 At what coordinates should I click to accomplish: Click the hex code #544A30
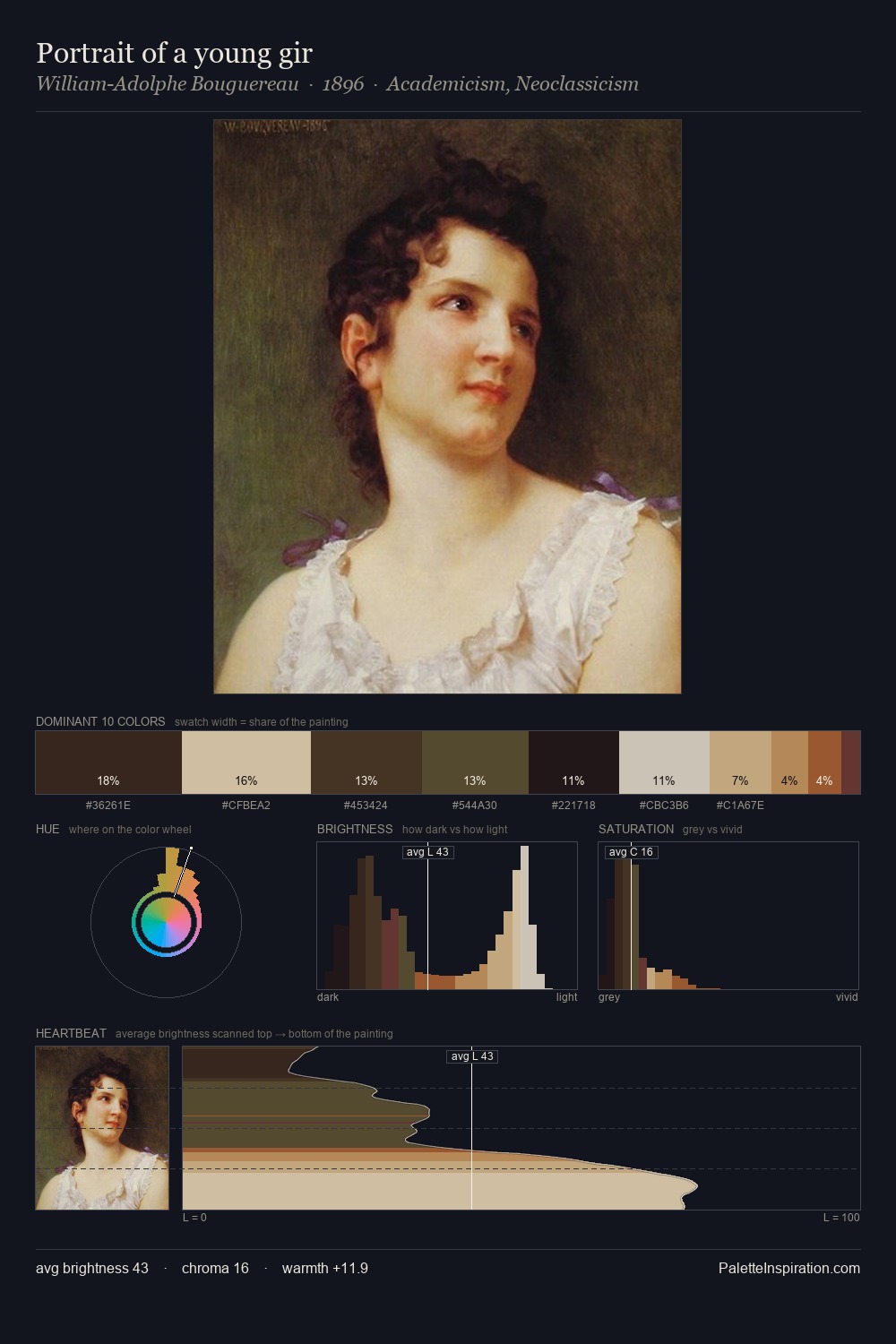[x=475, y=806]
